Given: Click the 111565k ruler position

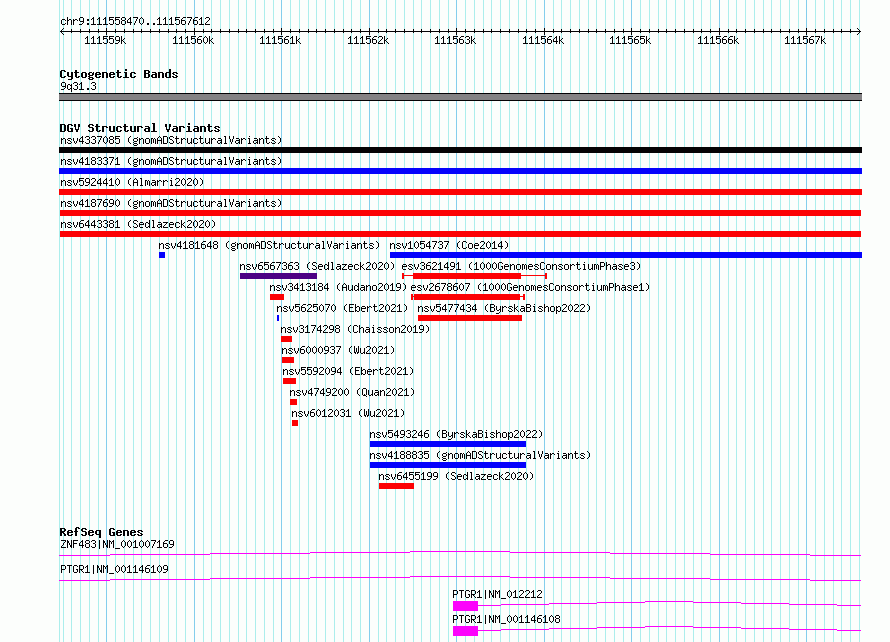Looking at the screenshot, I should (630, 40).
